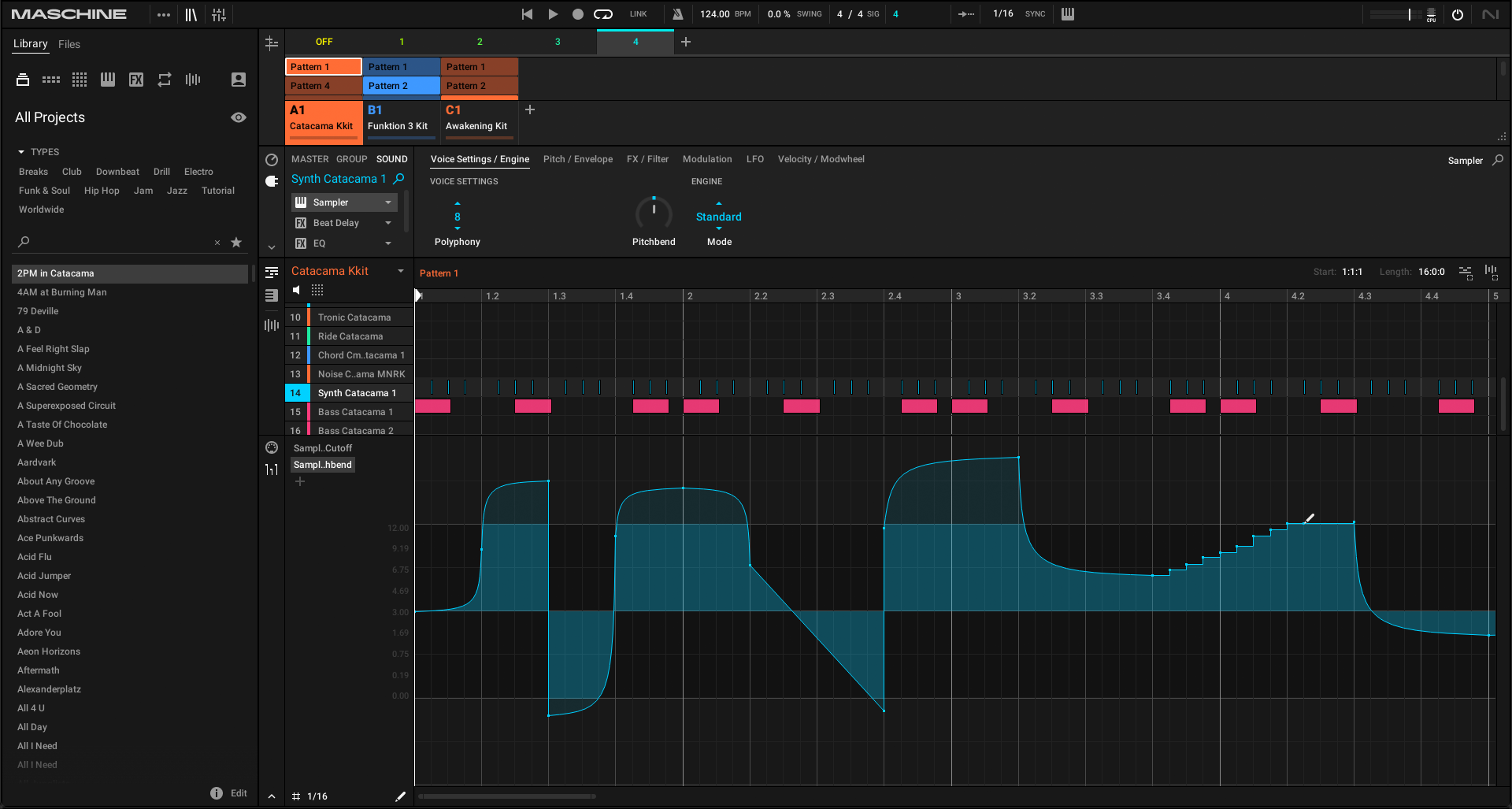Click the metronome icon
The height and width of the screenshot is (809, 1512).
point(677,14)
